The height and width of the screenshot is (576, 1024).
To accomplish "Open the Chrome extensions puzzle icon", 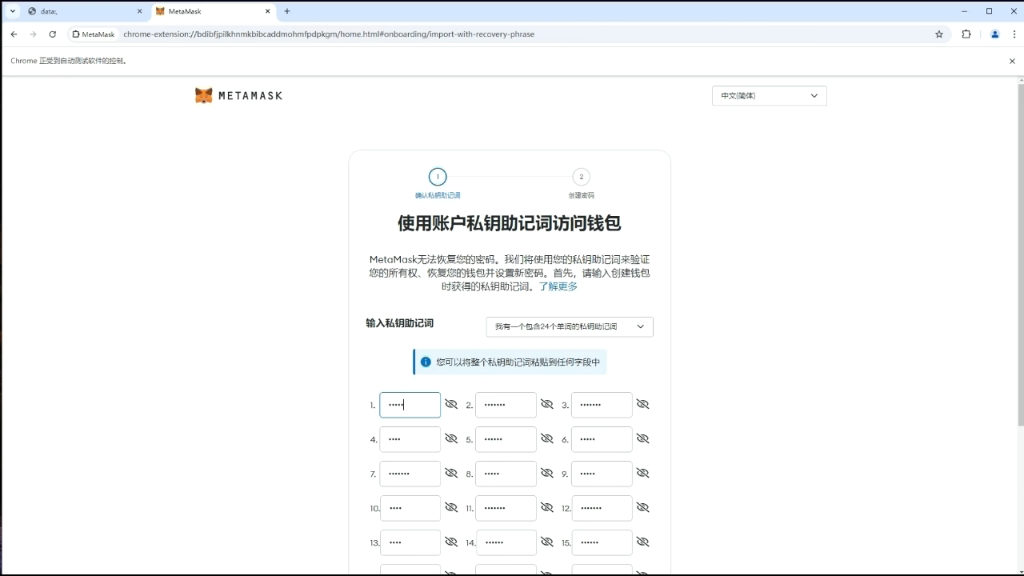I will click(x=966, y=34).
